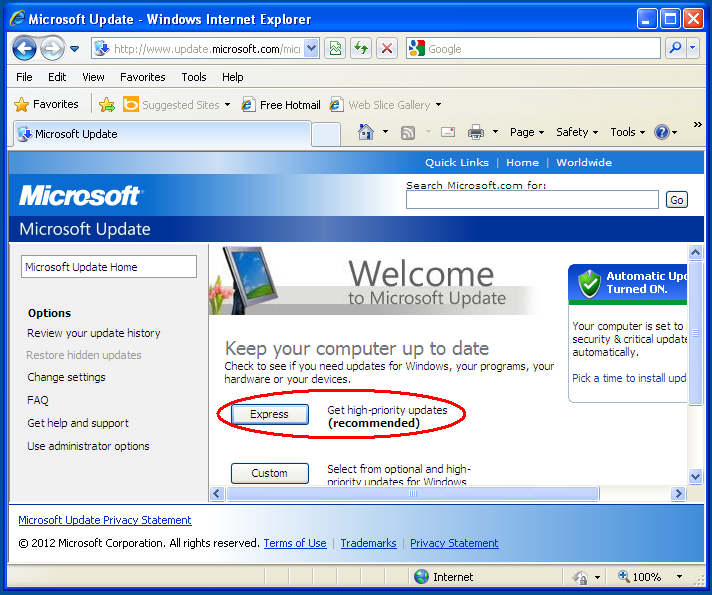This screenshot has width=712, height=595.
Task: Click Change settings option
Action: tap(66, 377)
